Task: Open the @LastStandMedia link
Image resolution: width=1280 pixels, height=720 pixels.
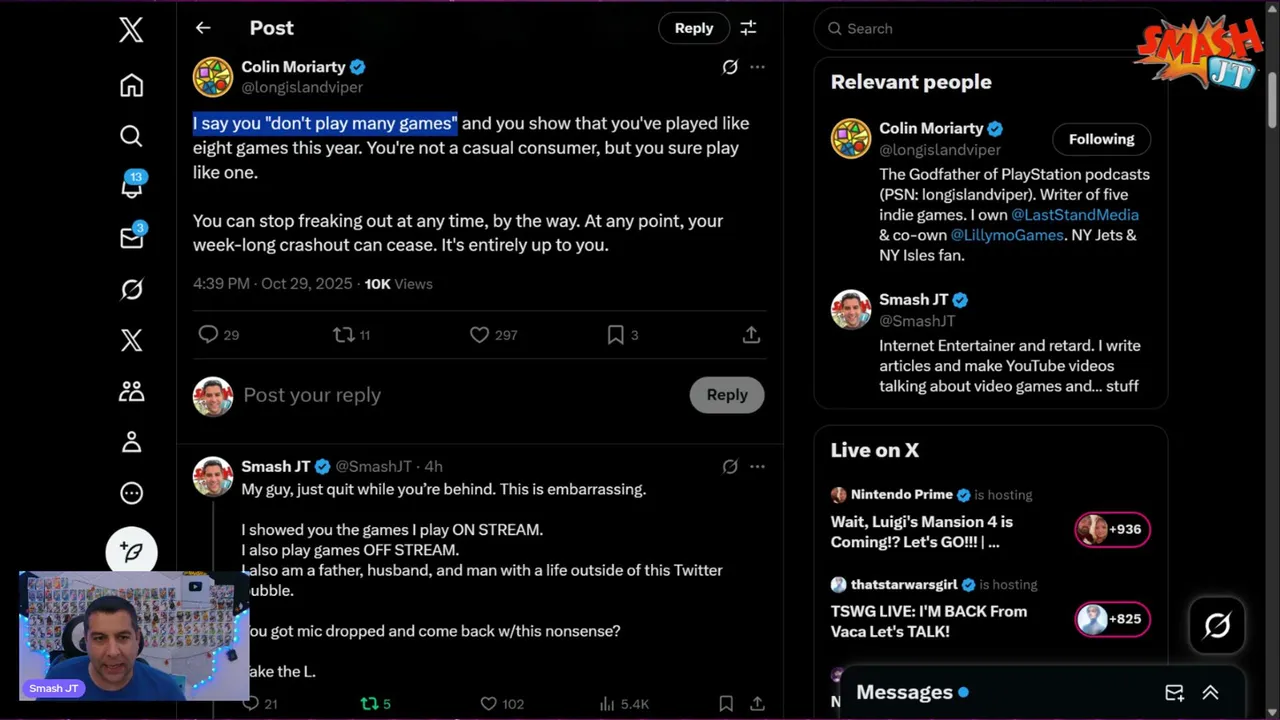Action: click(x=1074, y=215)
